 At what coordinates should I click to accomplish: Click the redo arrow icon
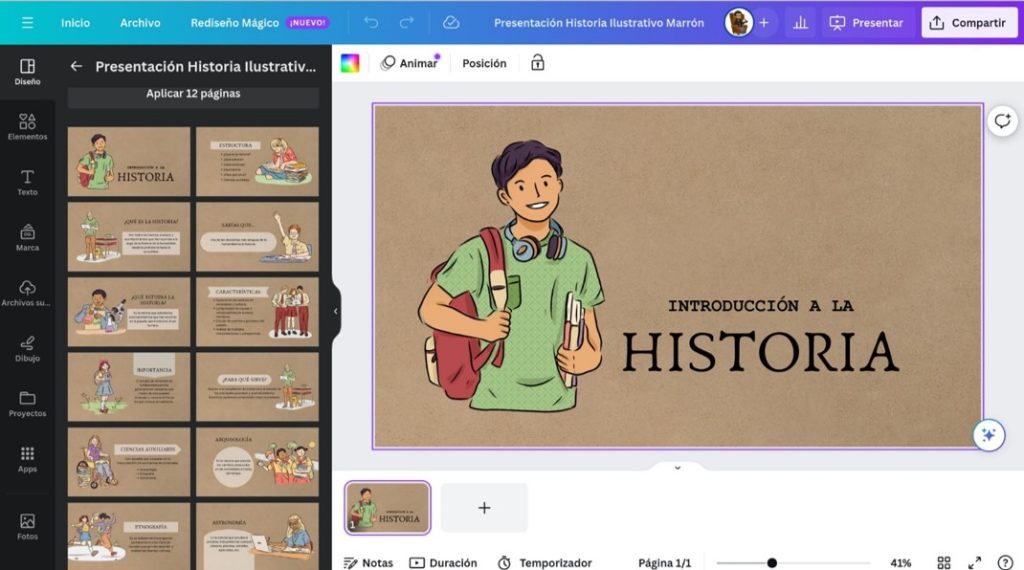[x=406, y=22]
